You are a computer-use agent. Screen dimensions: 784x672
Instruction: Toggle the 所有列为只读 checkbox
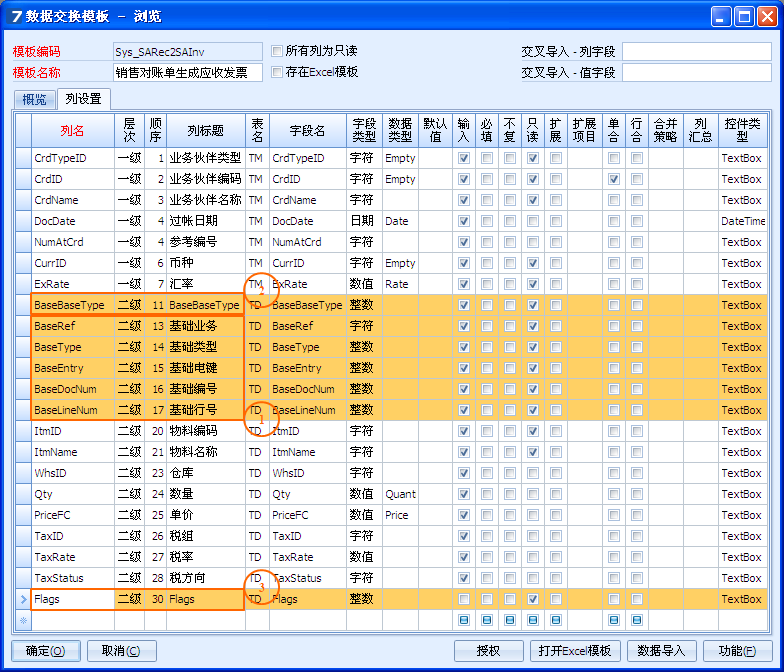click(x=276, y=51)
